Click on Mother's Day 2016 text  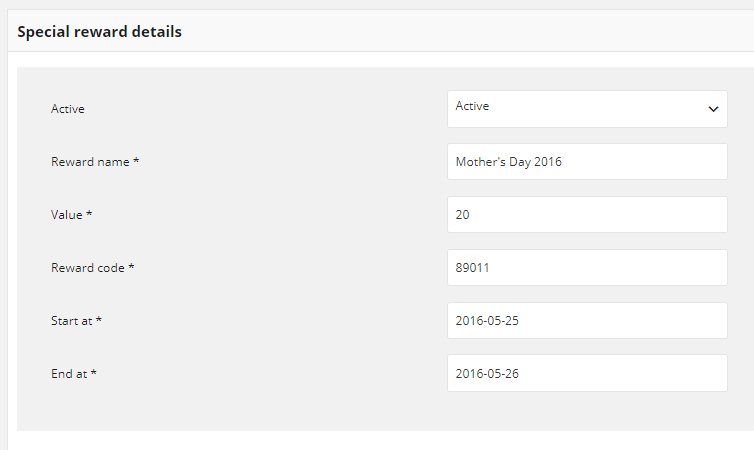click(x=508, y=162)
